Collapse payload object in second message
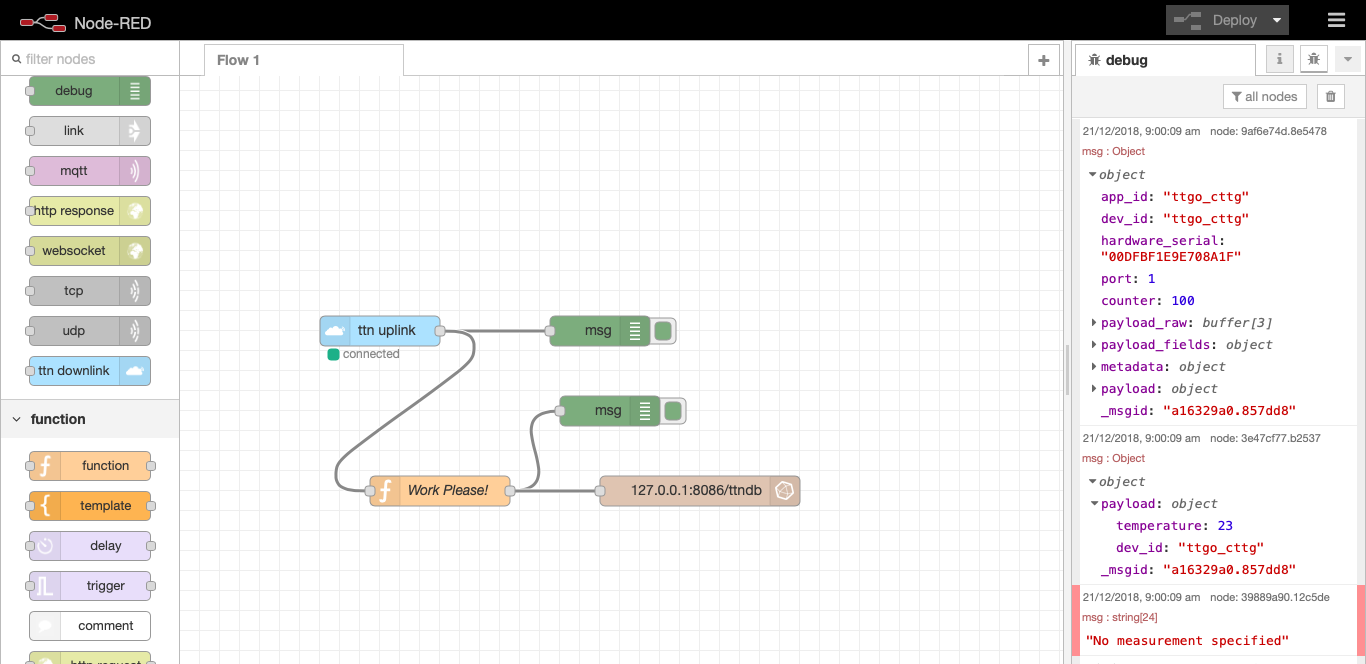1366x664 pixels. coord(1093,504)
